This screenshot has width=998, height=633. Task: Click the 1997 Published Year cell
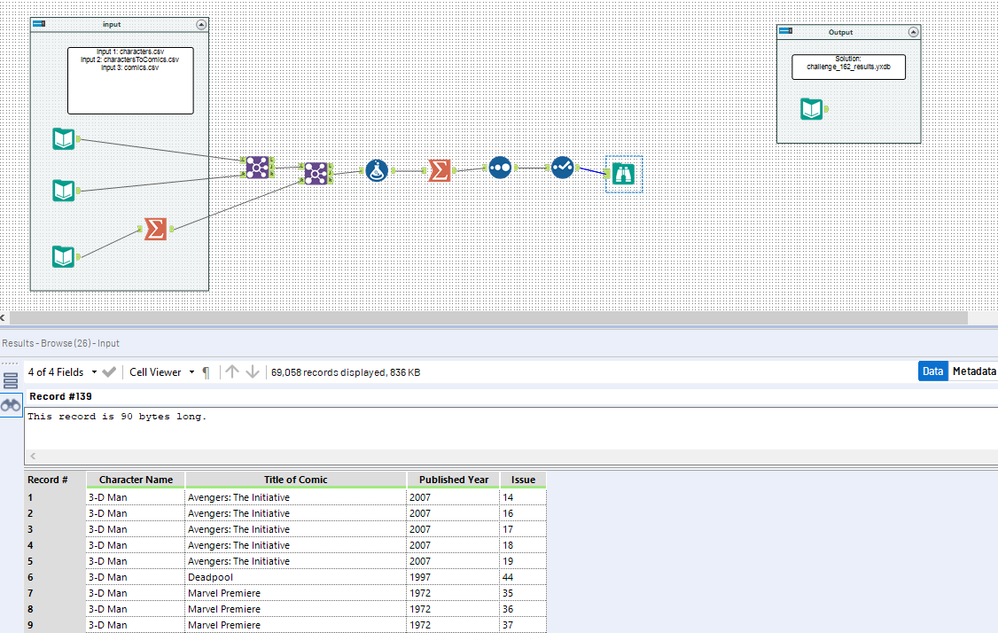click(453, 577)
